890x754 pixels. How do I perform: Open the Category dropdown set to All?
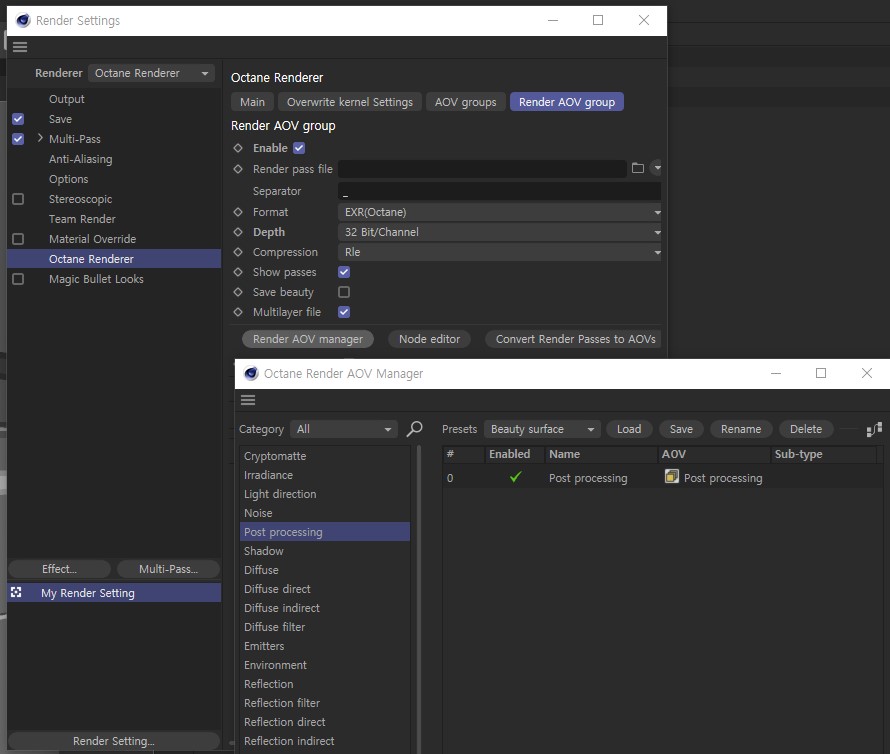pyautogui.click(x=343, y=429)
